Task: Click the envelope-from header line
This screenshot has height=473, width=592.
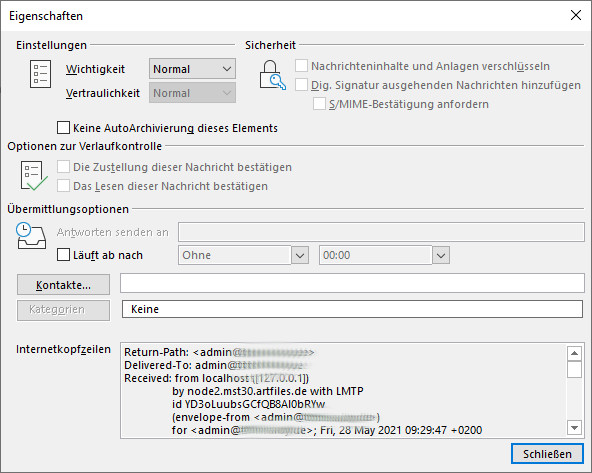Action: click(276, 417)
